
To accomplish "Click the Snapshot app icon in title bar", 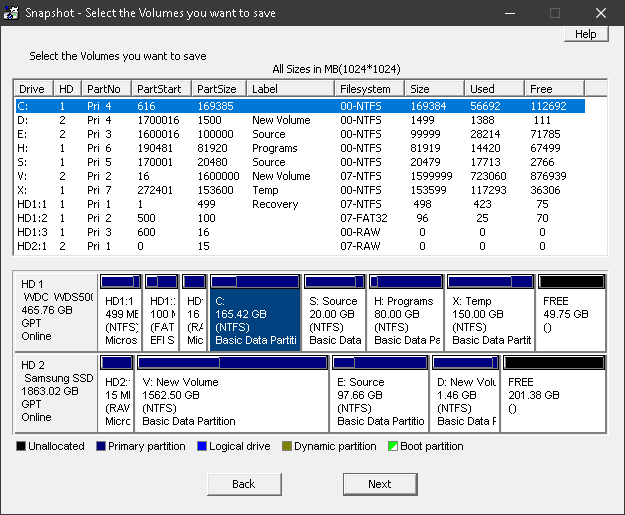I will (13, 13).
